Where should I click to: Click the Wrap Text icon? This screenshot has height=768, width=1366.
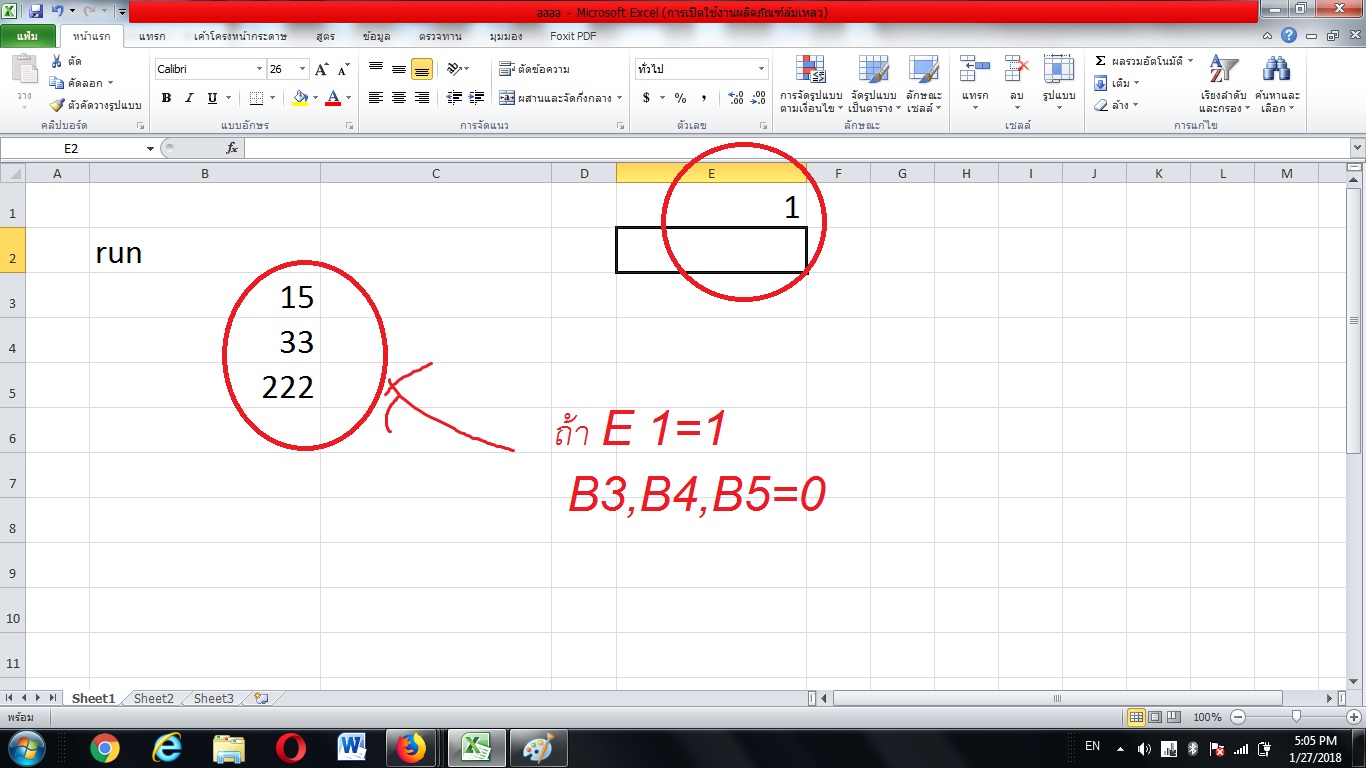point(507,69)
